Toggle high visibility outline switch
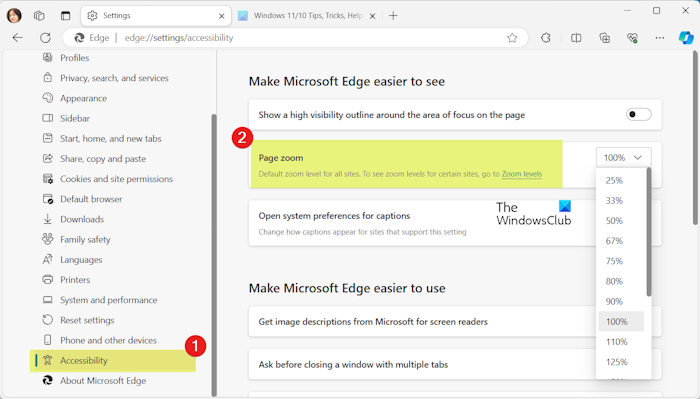 point(638,115)
